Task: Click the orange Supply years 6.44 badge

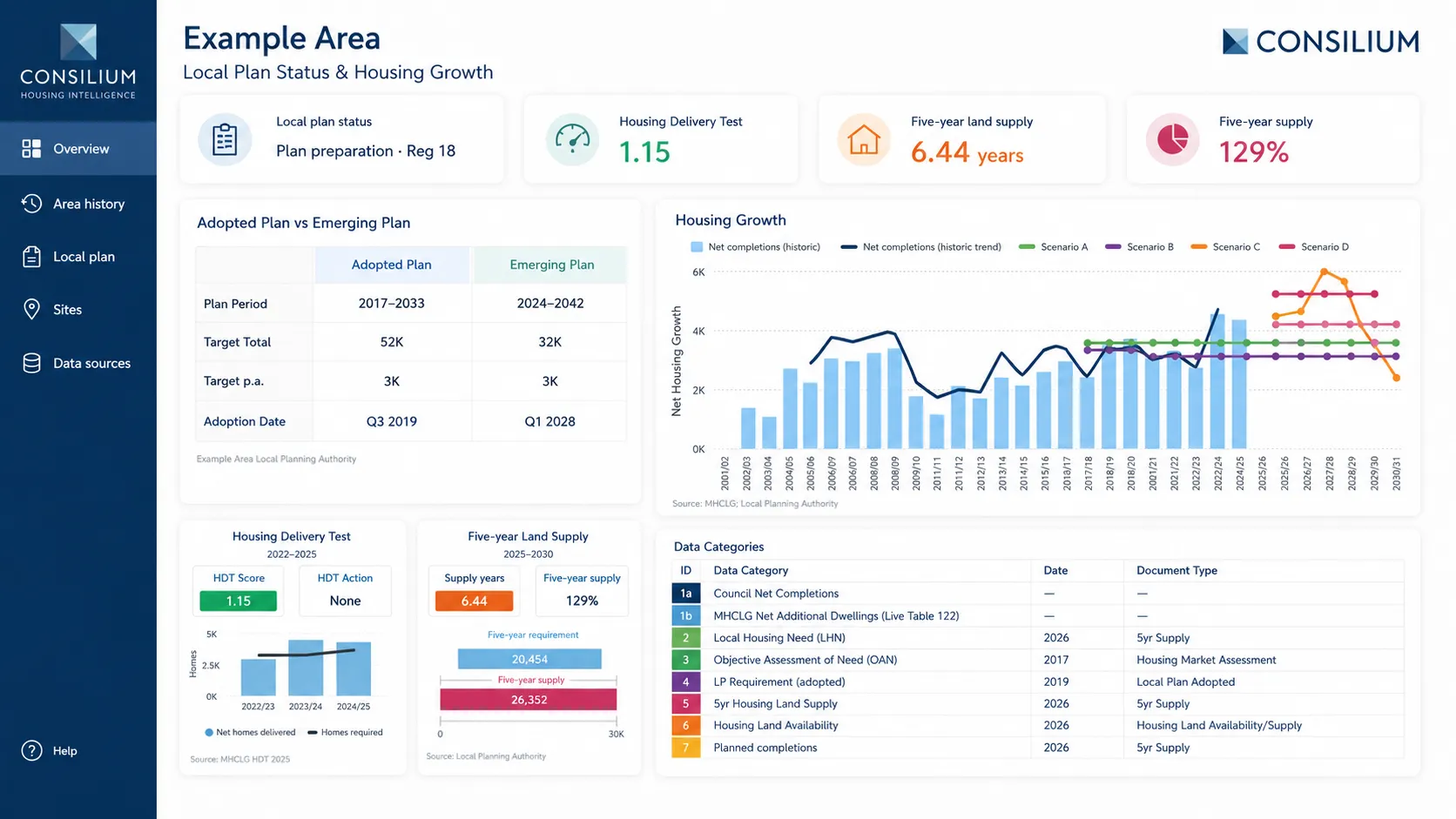Action: [x=474, y=601]
